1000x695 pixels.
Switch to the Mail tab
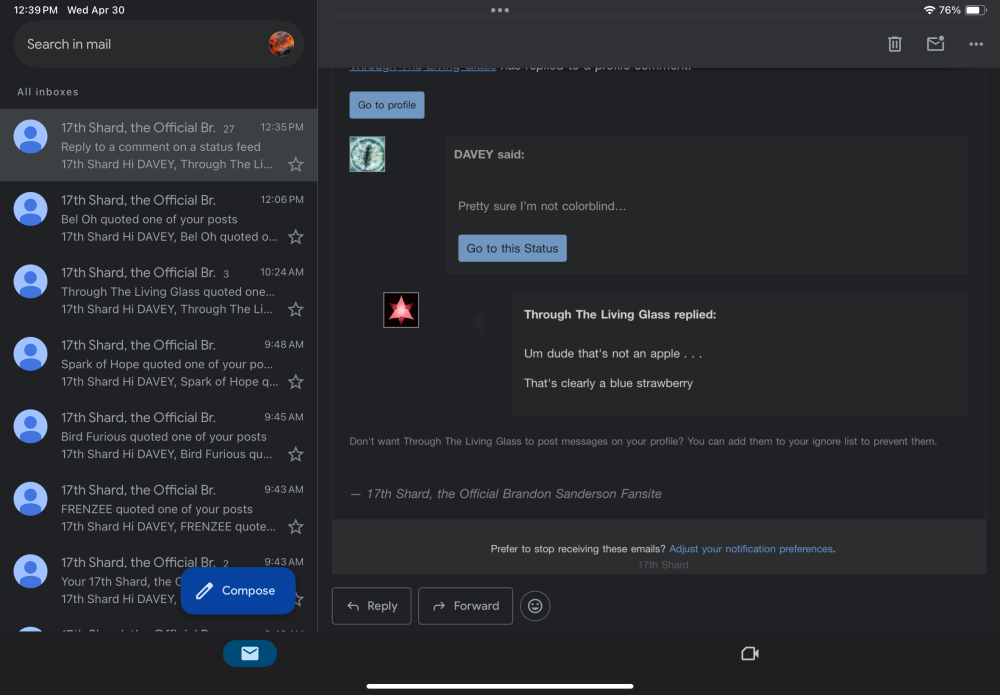tap(250, 653)
